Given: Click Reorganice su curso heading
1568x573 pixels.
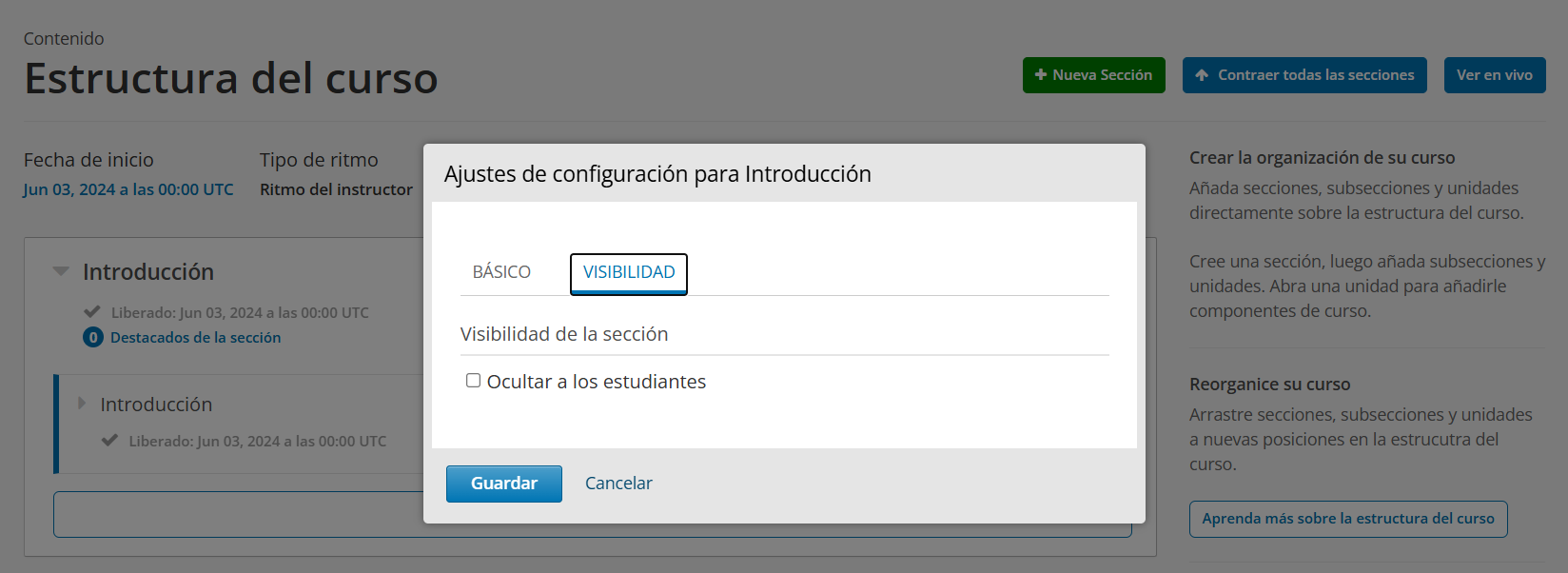Looking at the screenshot, I should 1270,385.
